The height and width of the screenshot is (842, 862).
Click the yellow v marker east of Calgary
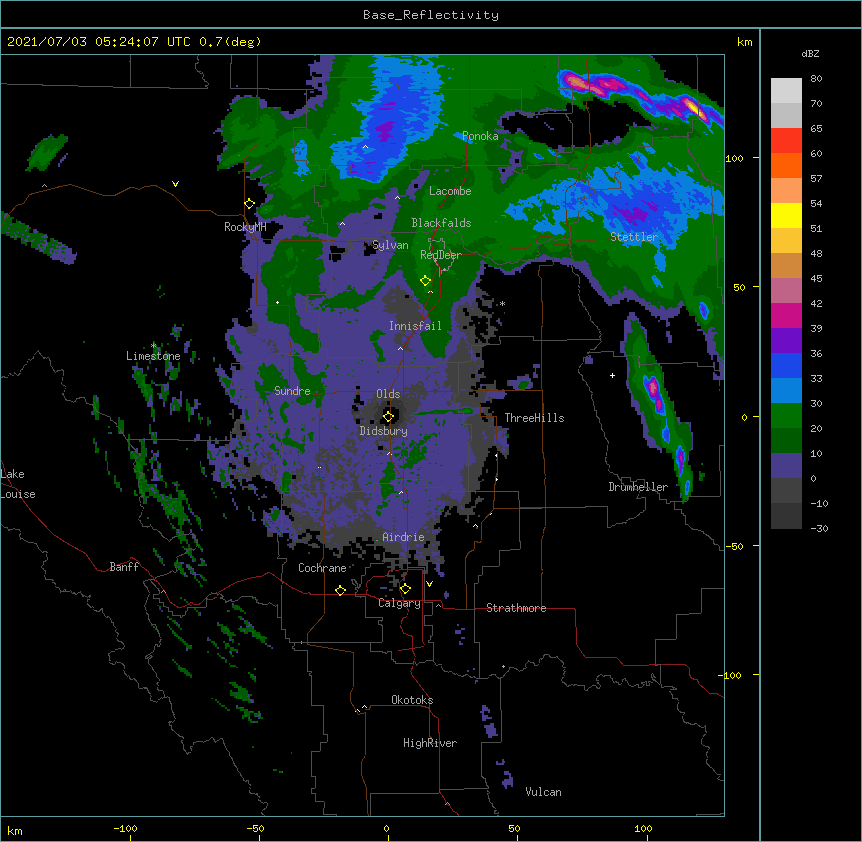429,584
